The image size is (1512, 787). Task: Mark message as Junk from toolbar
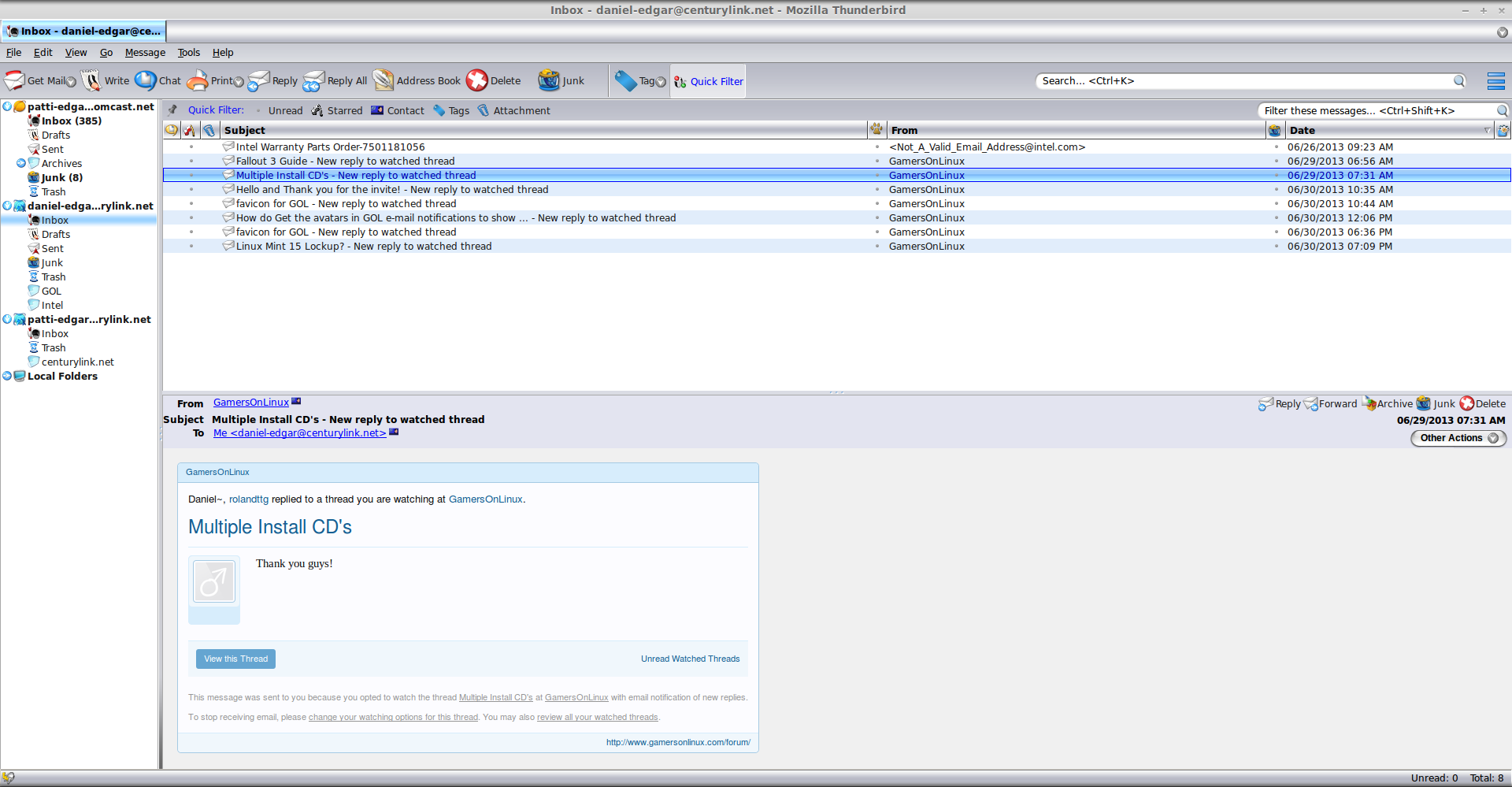(561, 80)
